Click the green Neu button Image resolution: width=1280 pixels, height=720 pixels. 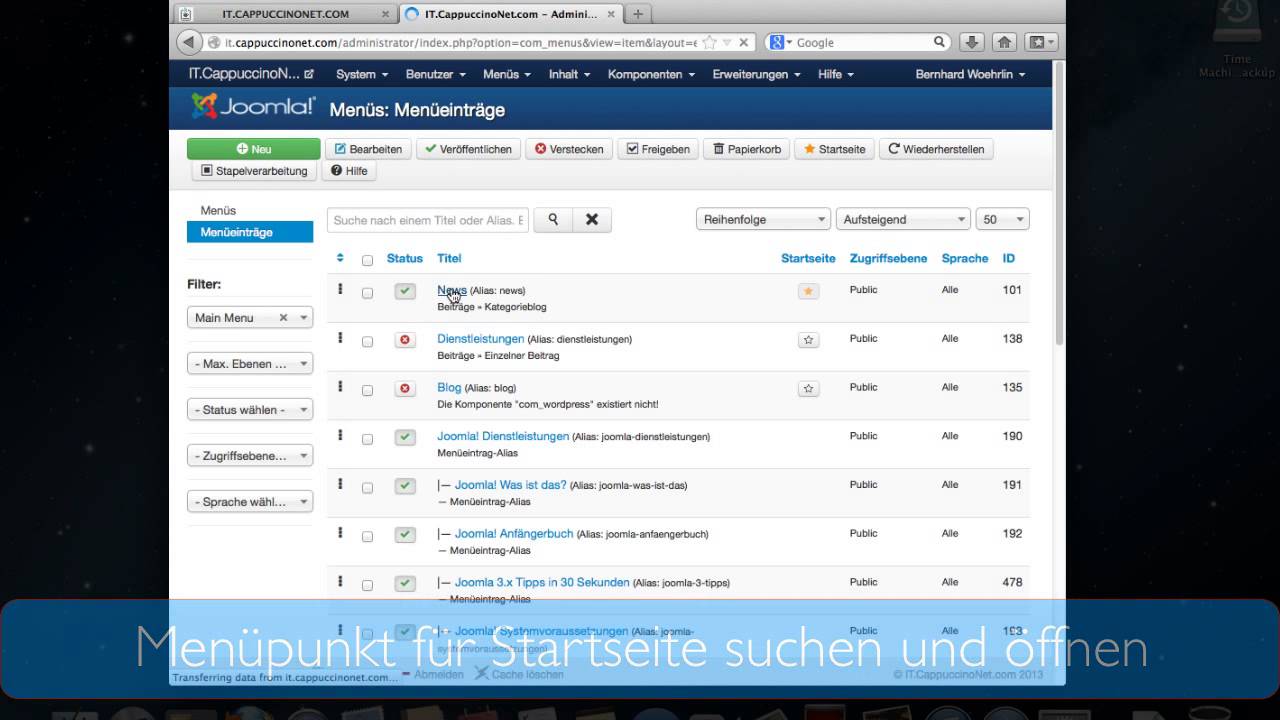(x=254, y=149)
